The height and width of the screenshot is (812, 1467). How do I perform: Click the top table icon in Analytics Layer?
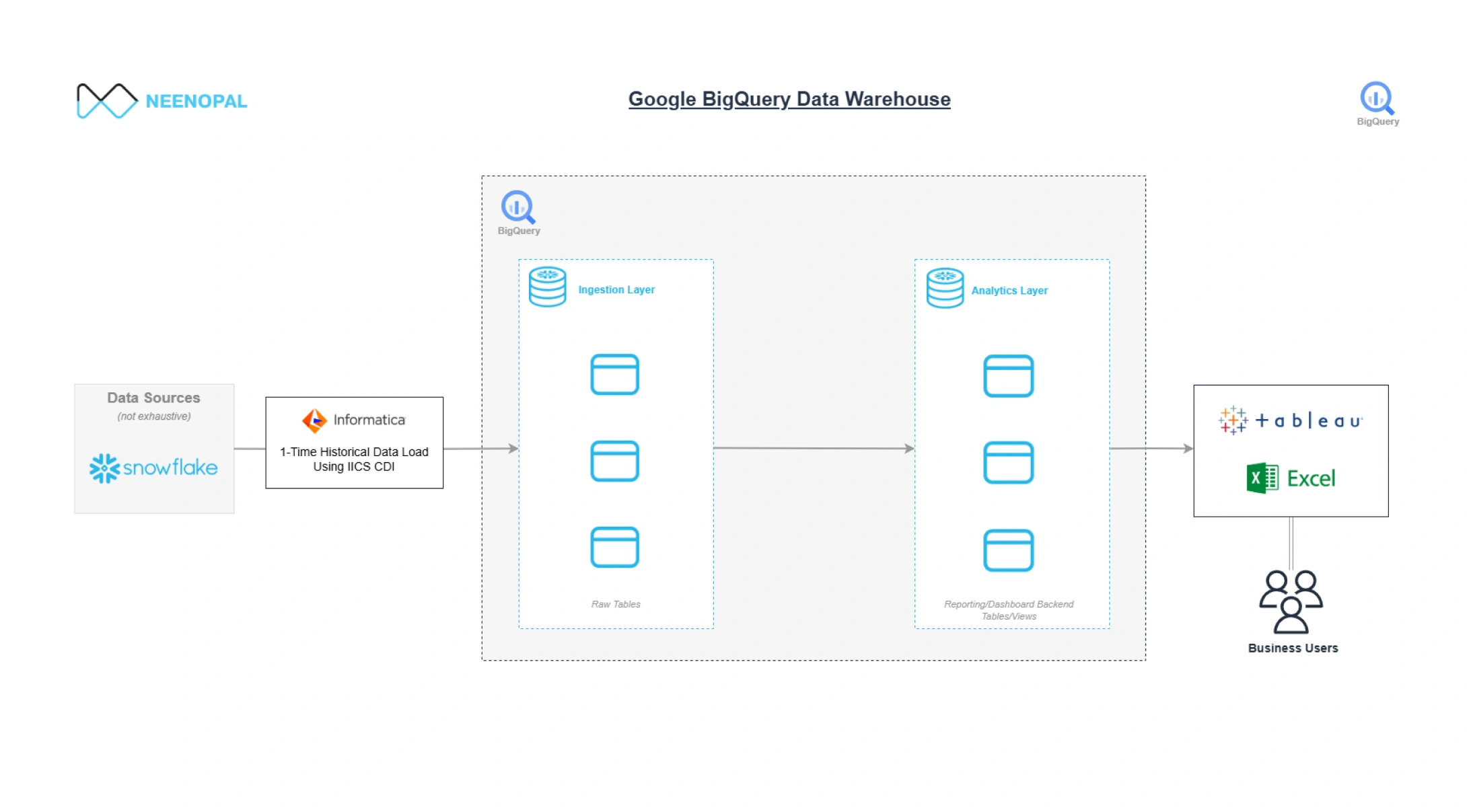coord(1008,376)
